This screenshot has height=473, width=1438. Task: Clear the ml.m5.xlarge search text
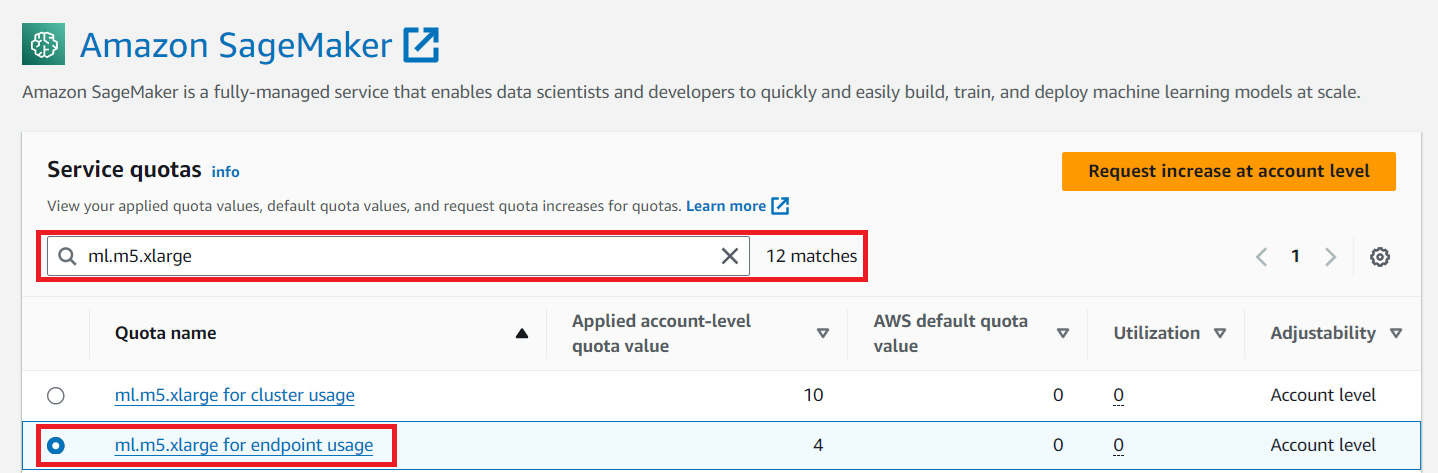(x=730, y=256)
